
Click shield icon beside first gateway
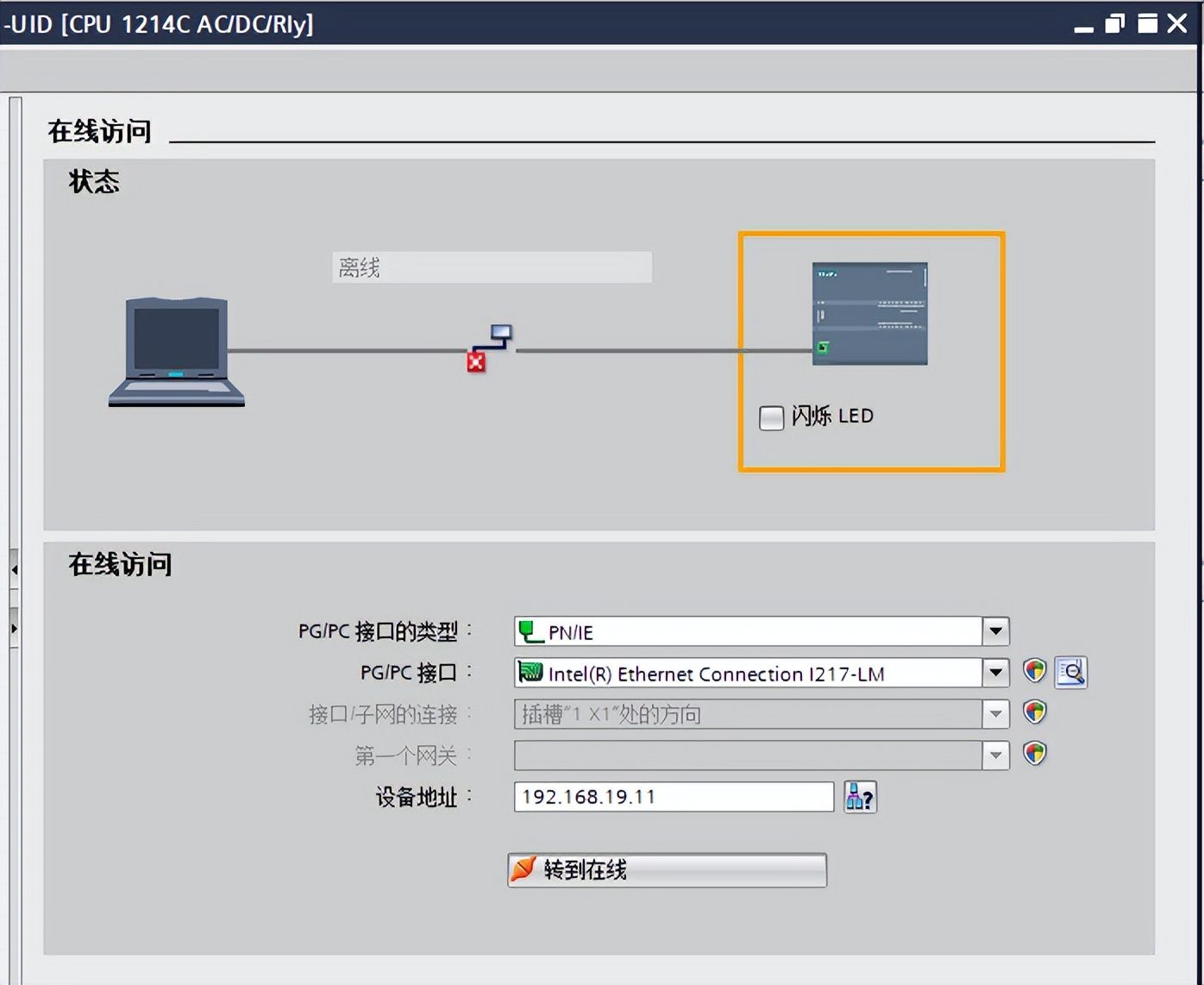pyautogui.click(x=1034, y=754)
